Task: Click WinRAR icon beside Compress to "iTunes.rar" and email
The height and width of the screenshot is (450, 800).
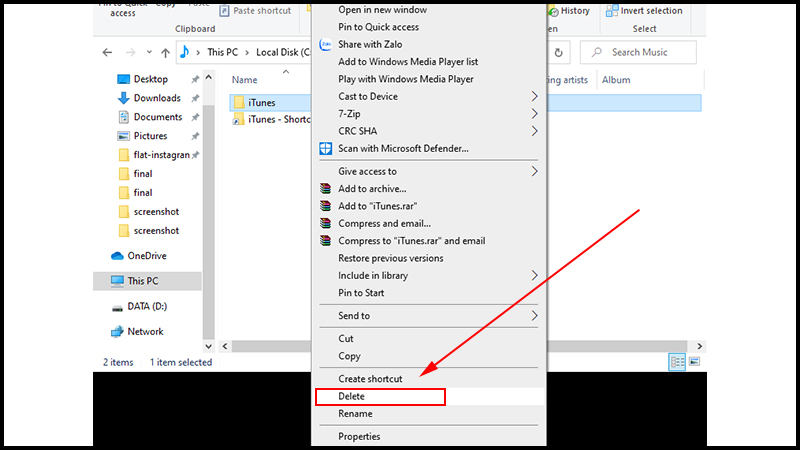Action: click(x=326, y=241)
